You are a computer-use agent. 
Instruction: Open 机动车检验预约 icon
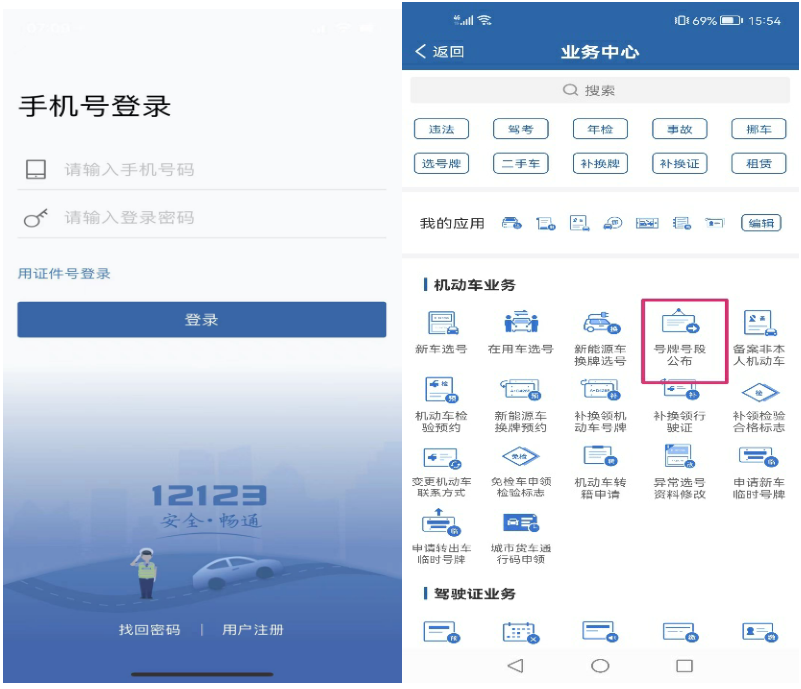[x=441, y=392]
